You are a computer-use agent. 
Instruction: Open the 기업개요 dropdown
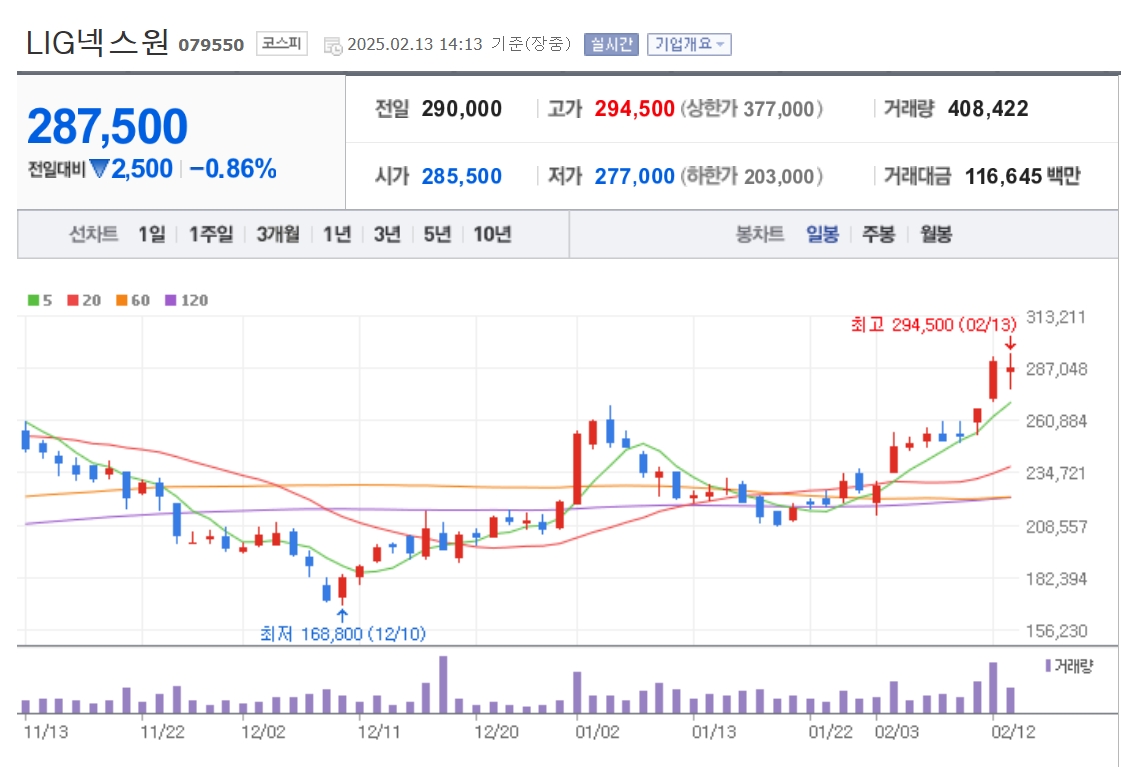[689, 44]
